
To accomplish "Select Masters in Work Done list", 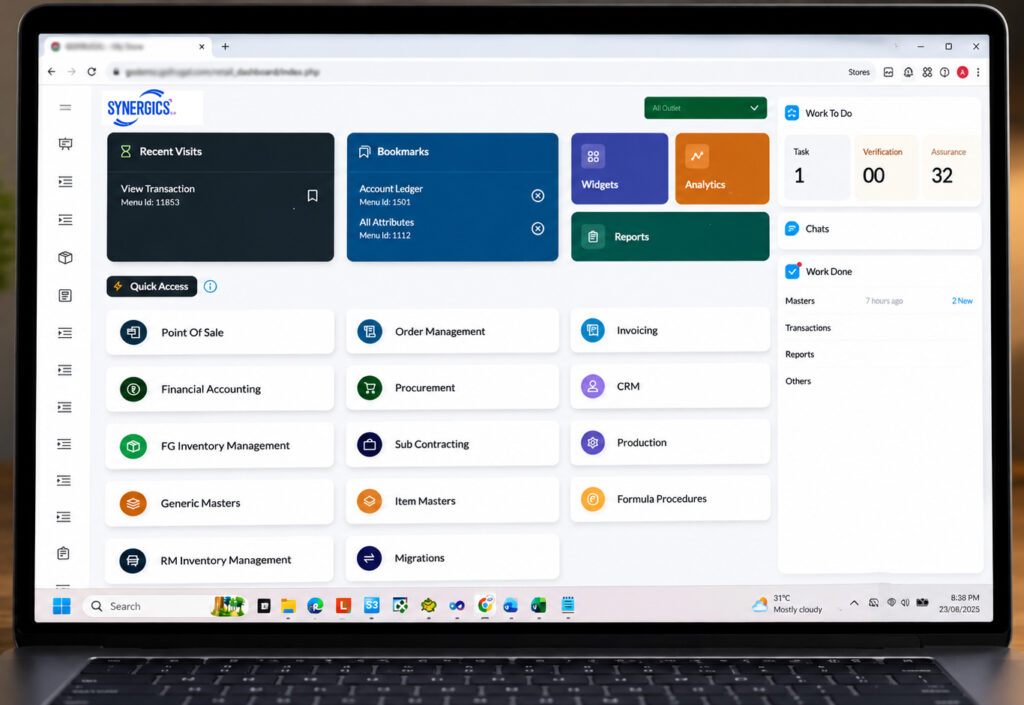I will (800, 301).
